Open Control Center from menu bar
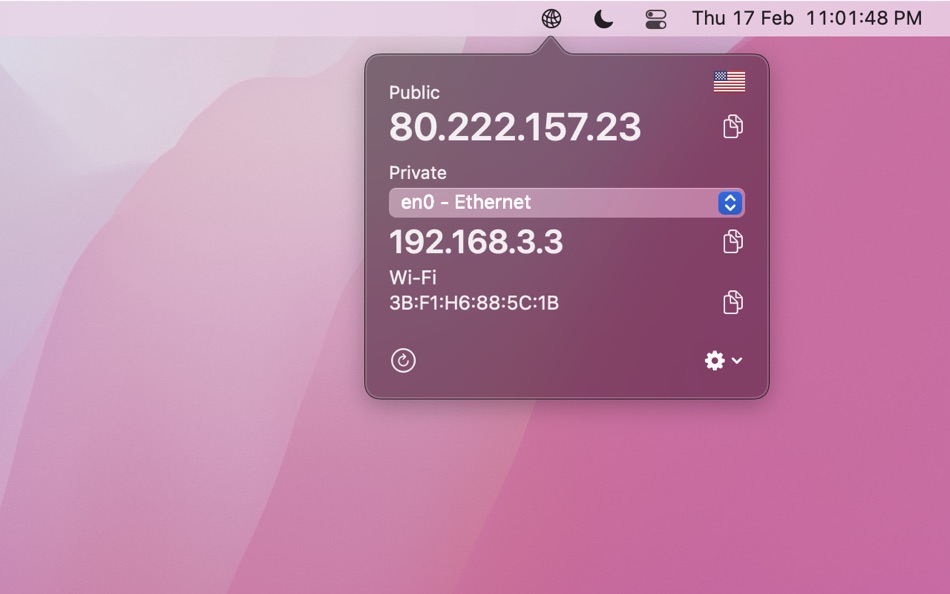Viewport: 950px width, 594px height. (x=656, y=19)
